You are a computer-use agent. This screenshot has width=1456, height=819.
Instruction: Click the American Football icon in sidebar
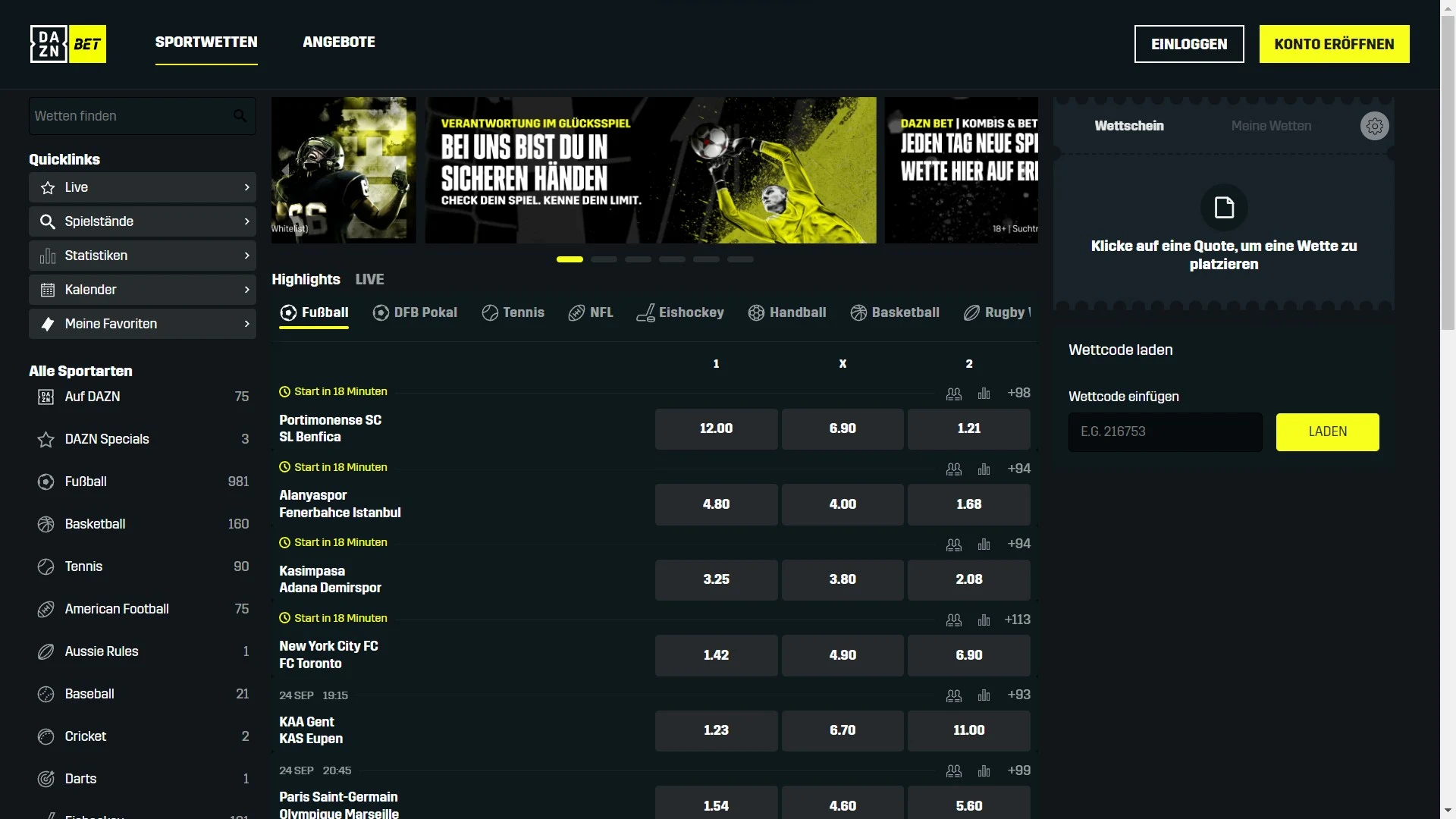coord(46,609)
